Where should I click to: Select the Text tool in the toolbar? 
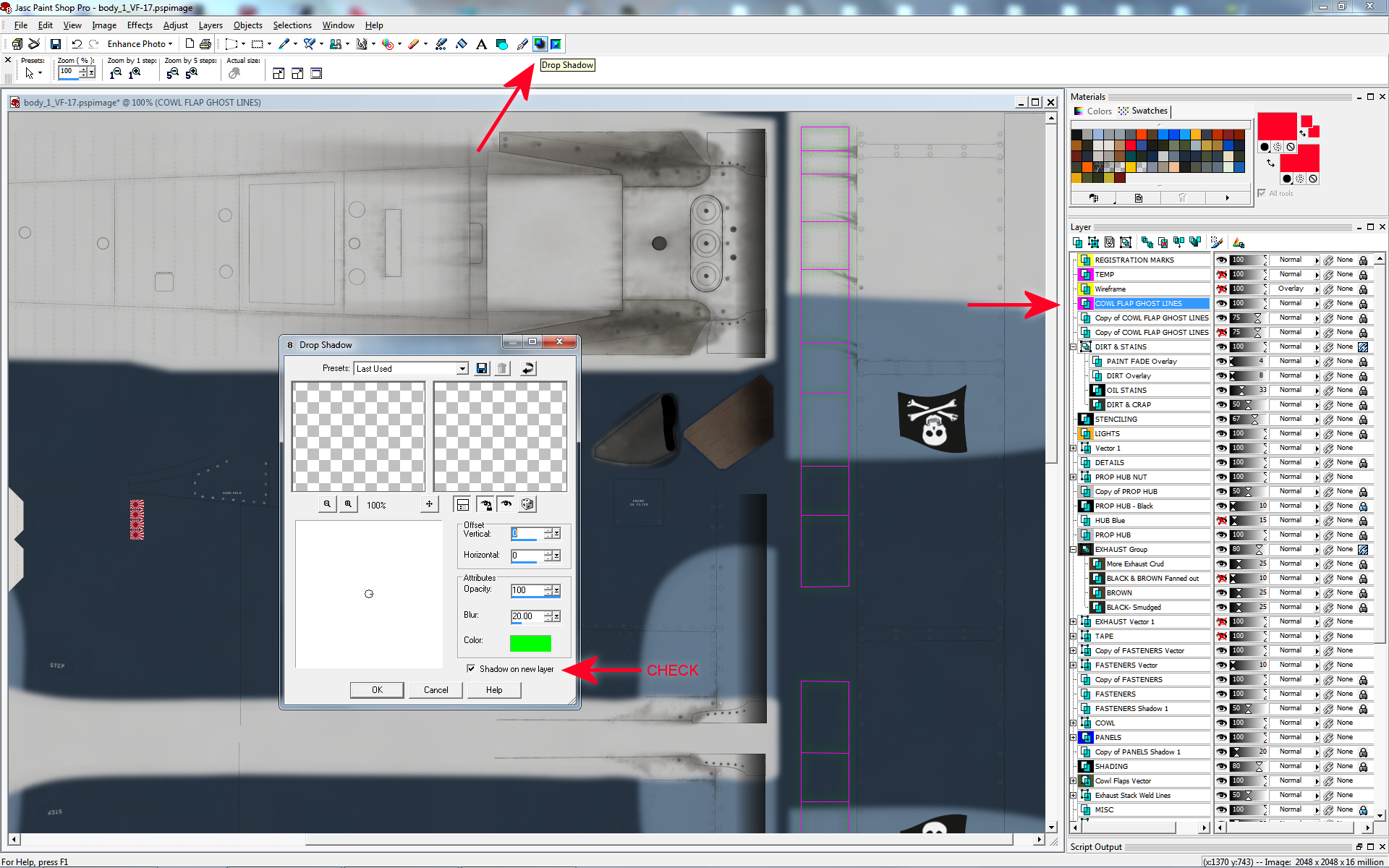(x=482, y=44)
